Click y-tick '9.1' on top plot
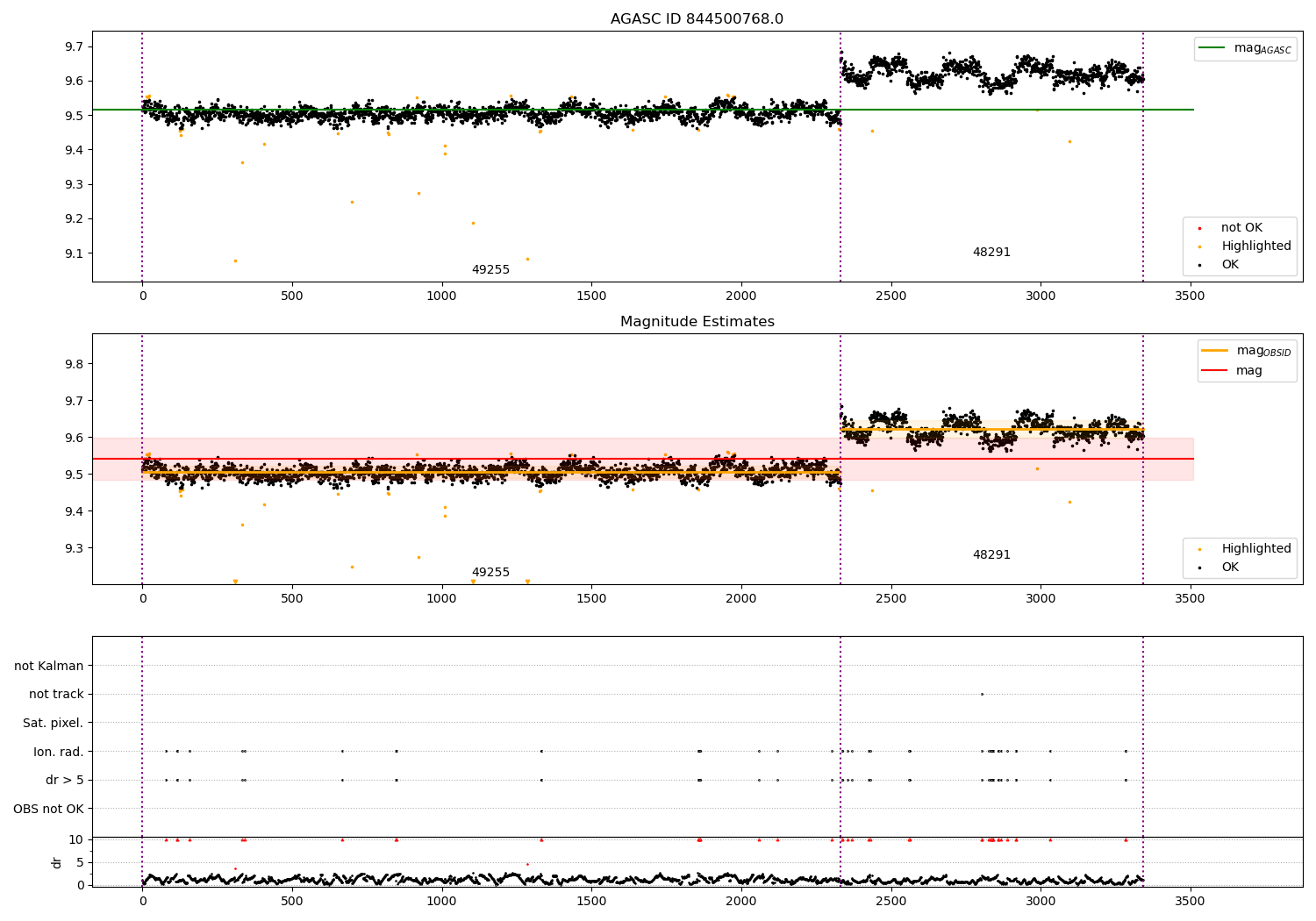1316x921 pixels. pos(73,253)
